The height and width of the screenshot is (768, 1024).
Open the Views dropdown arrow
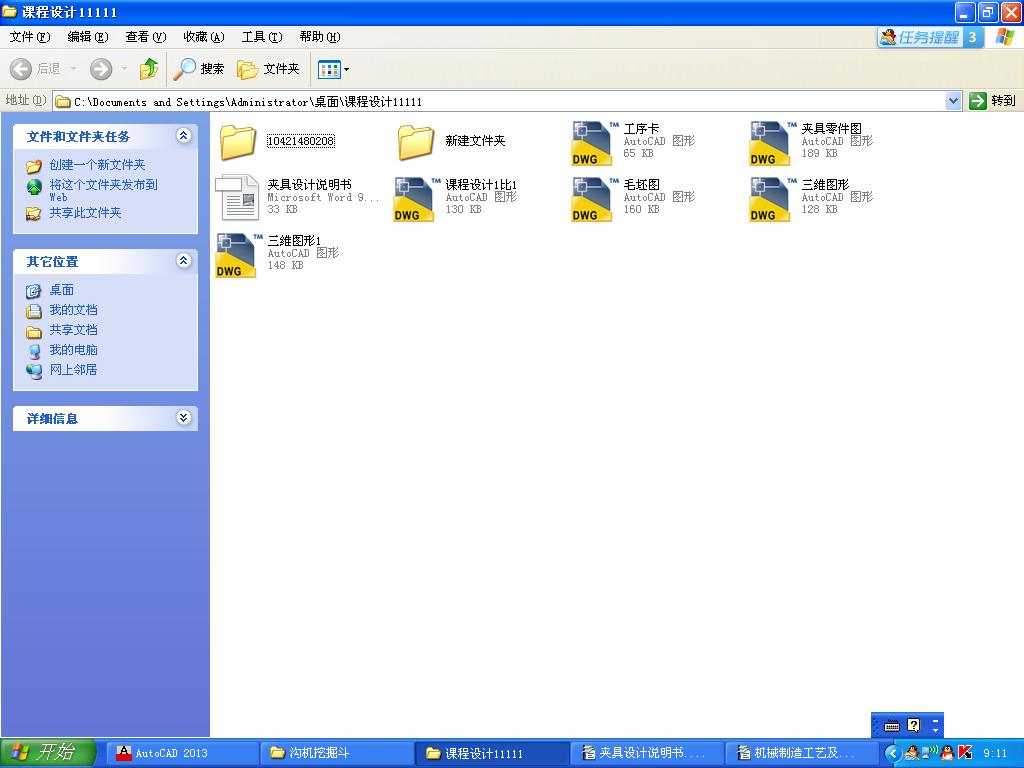click(346, 69)
